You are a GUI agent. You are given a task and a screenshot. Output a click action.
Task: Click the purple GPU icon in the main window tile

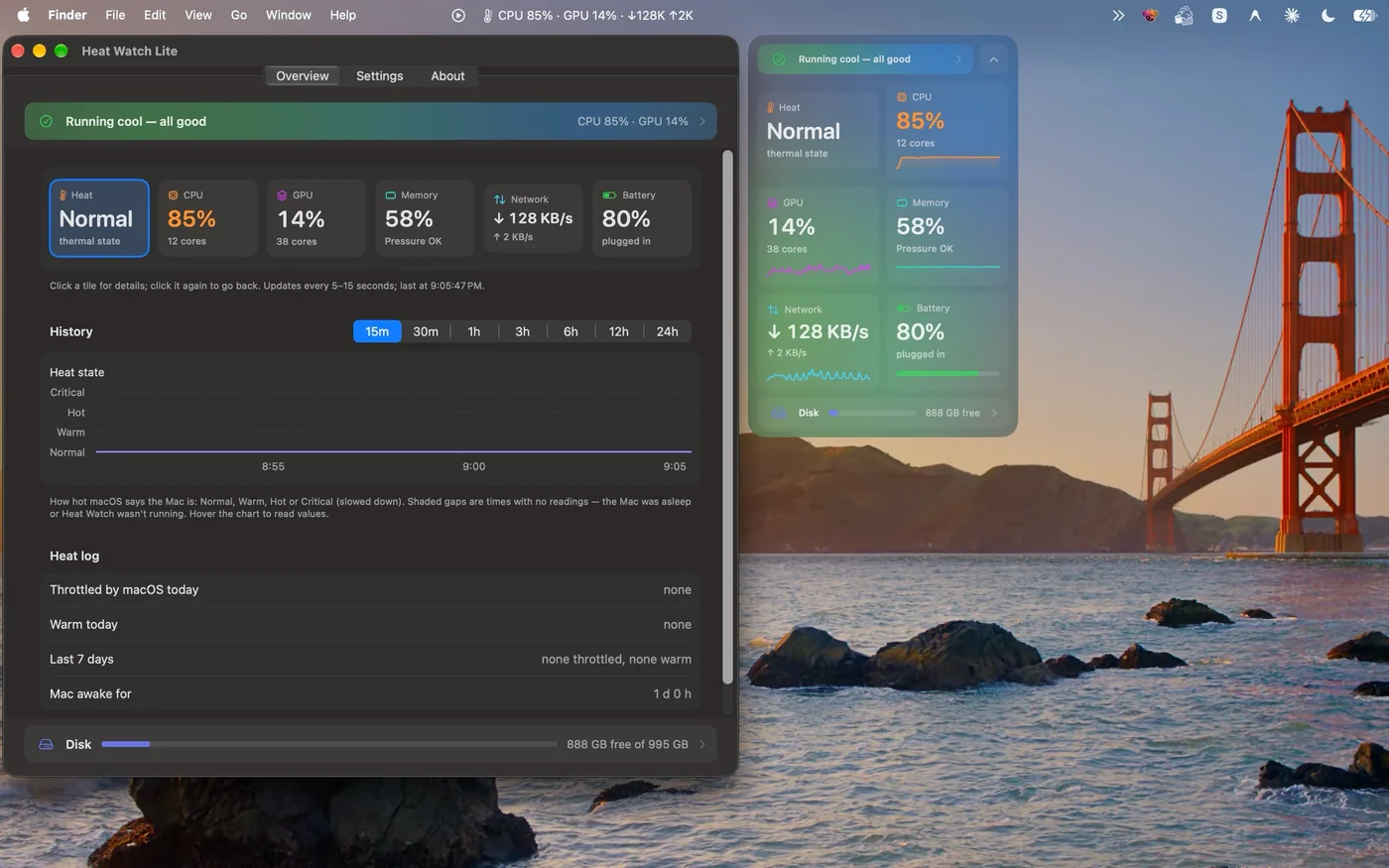pos(282,195)
